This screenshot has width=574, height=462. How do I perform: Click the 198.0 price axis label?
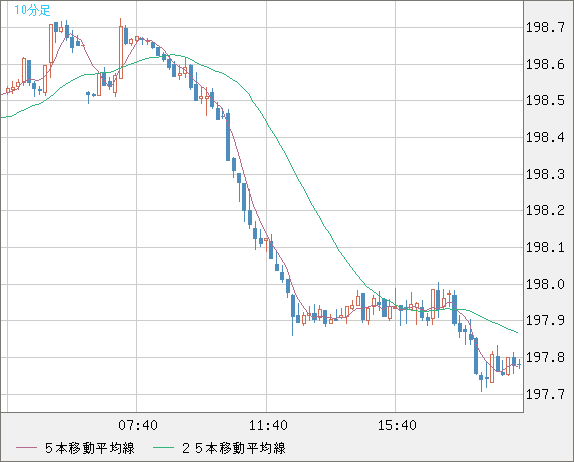coord(545,284)
